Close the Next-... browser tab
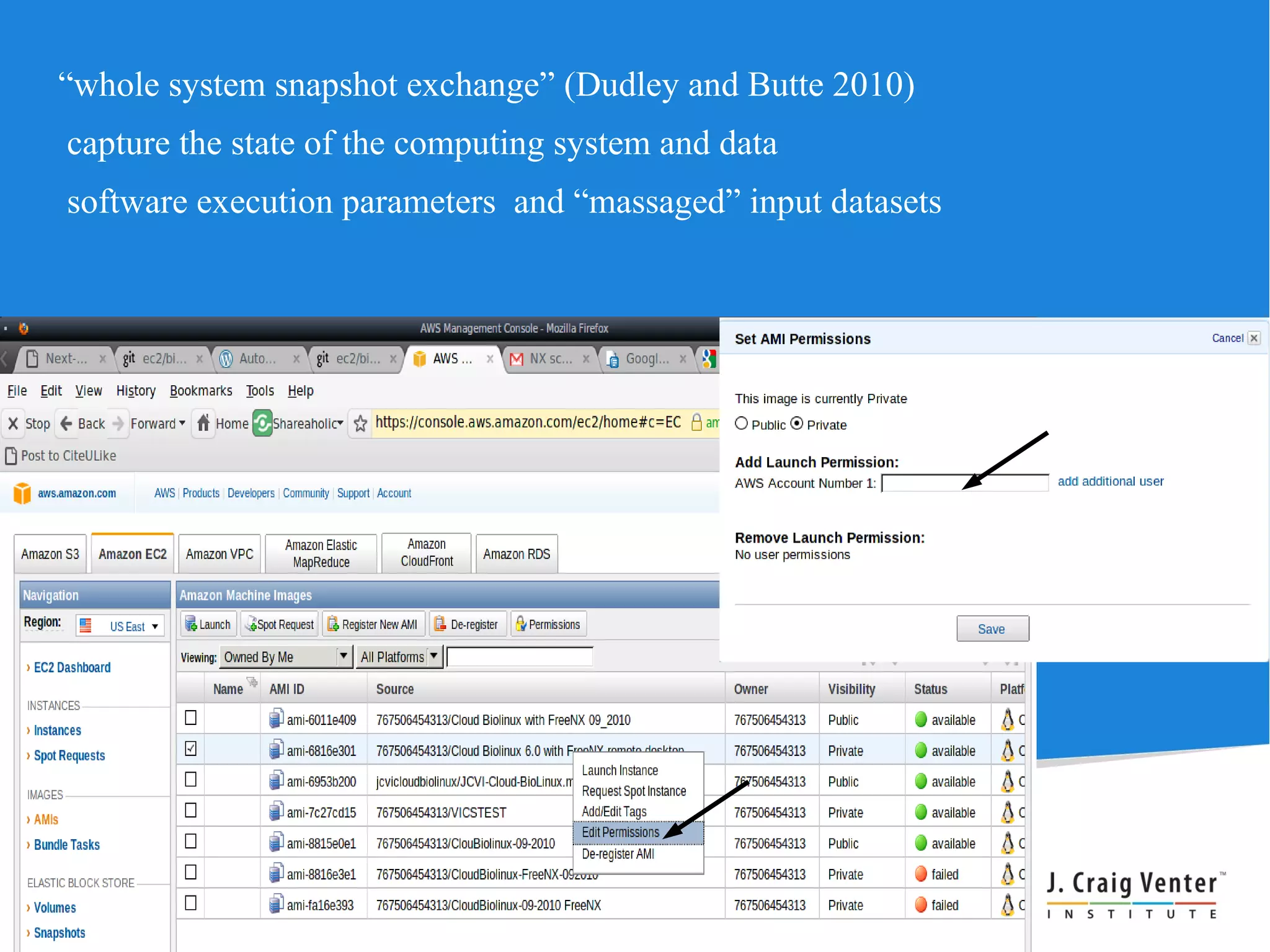Viewport: 1270px width, 952px height. point(103,358)
